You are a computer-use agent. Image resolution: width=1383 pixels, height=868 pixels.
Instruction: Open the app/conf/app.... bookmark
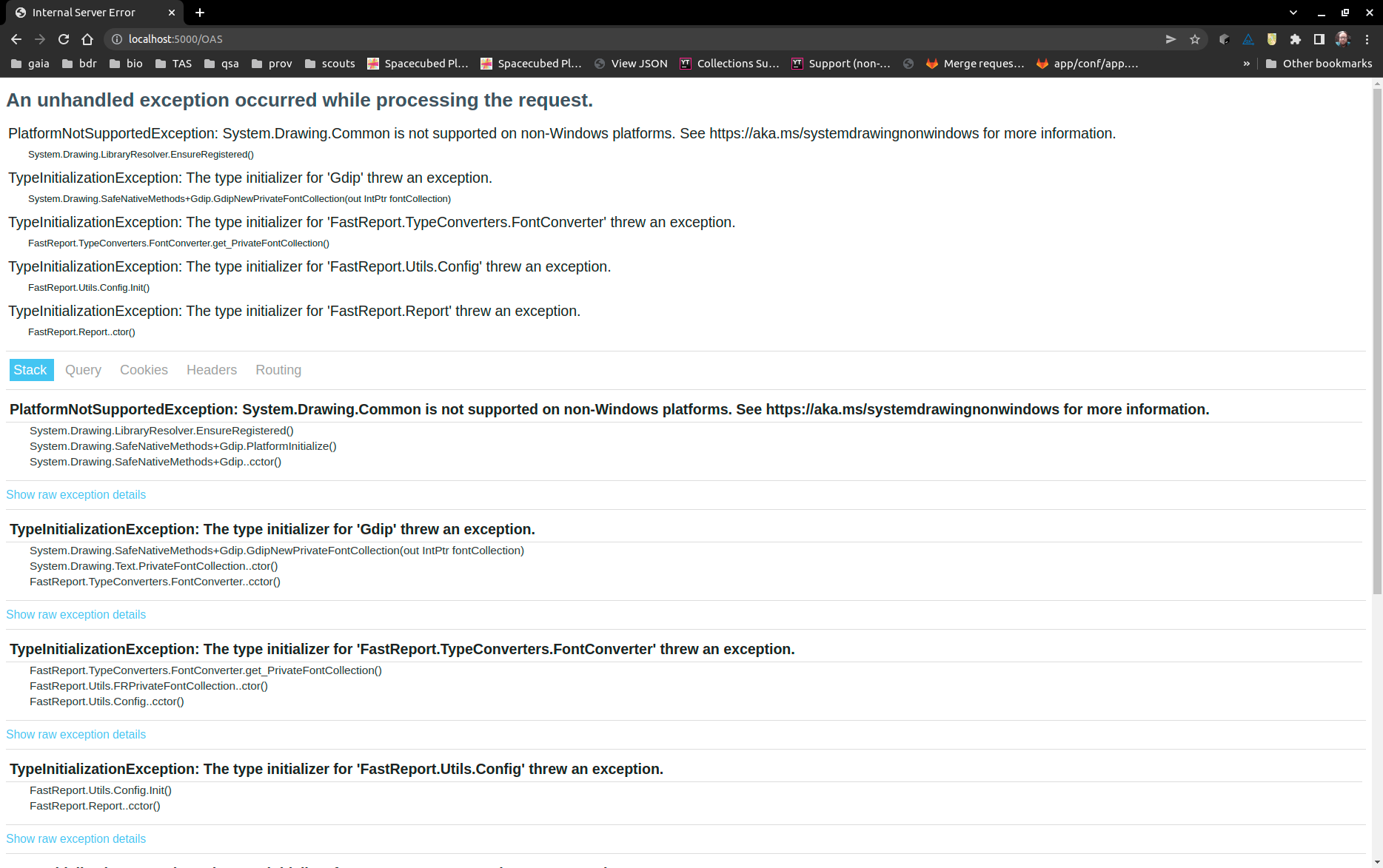coord(1087,64)
